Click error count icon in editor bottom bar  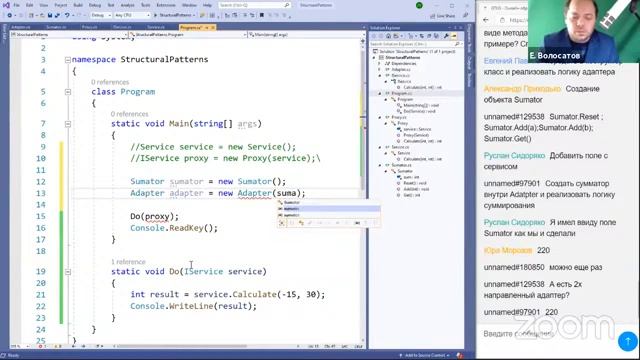pyautogui.click(x=40, y=347)
